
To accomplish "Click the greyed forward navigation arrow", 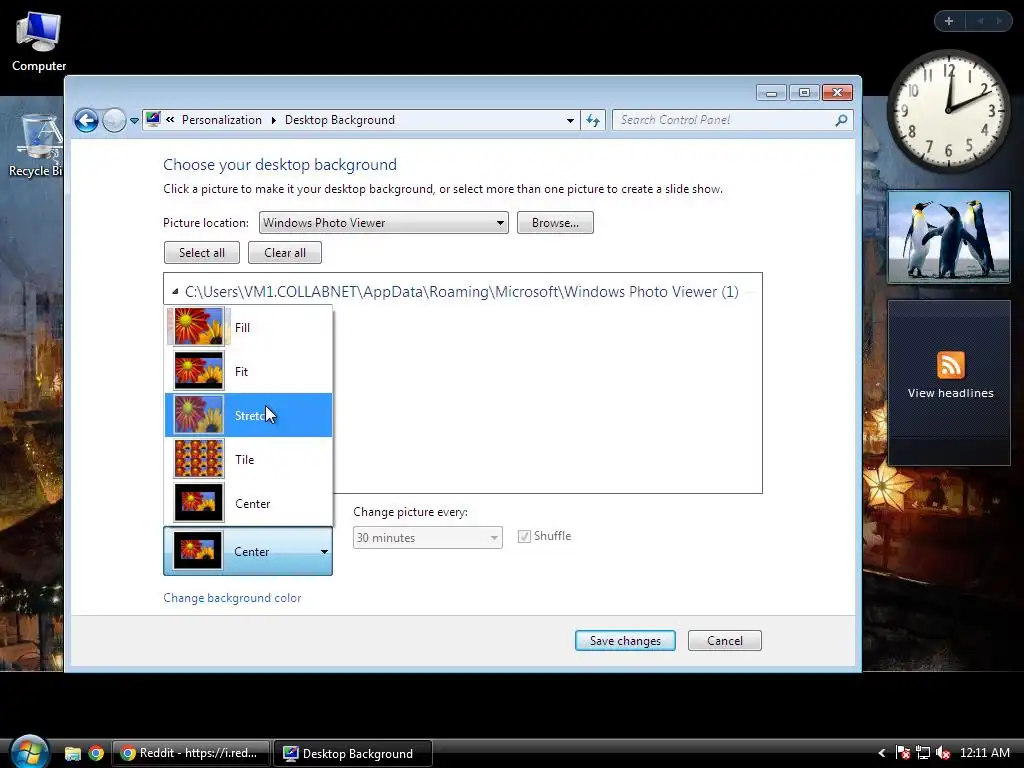I will pyautogui.click(x=114, y=120).
